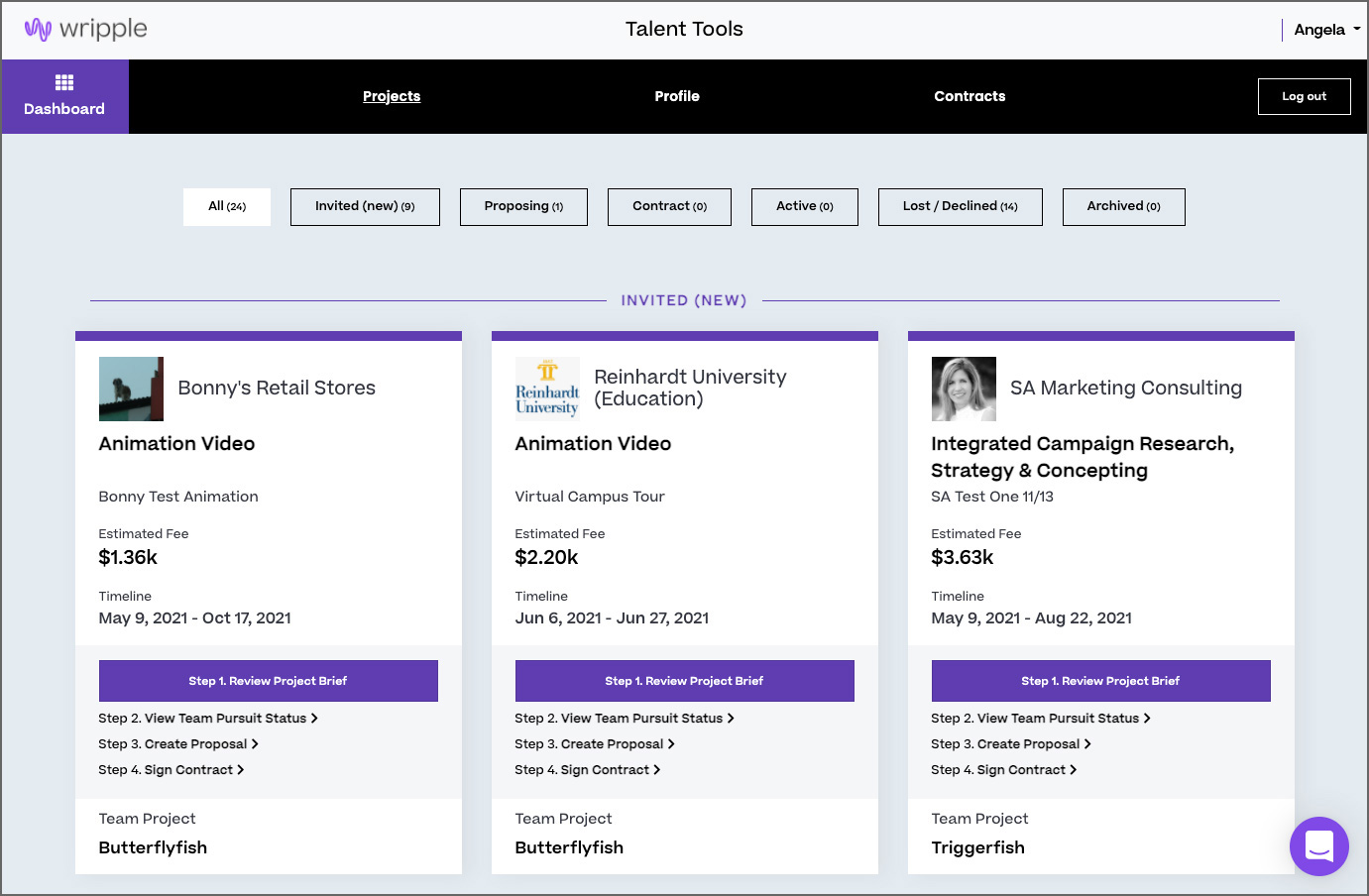The image size is (1369, 896).
Task: Show Lost / Declined projects
Action: (960, 206)
